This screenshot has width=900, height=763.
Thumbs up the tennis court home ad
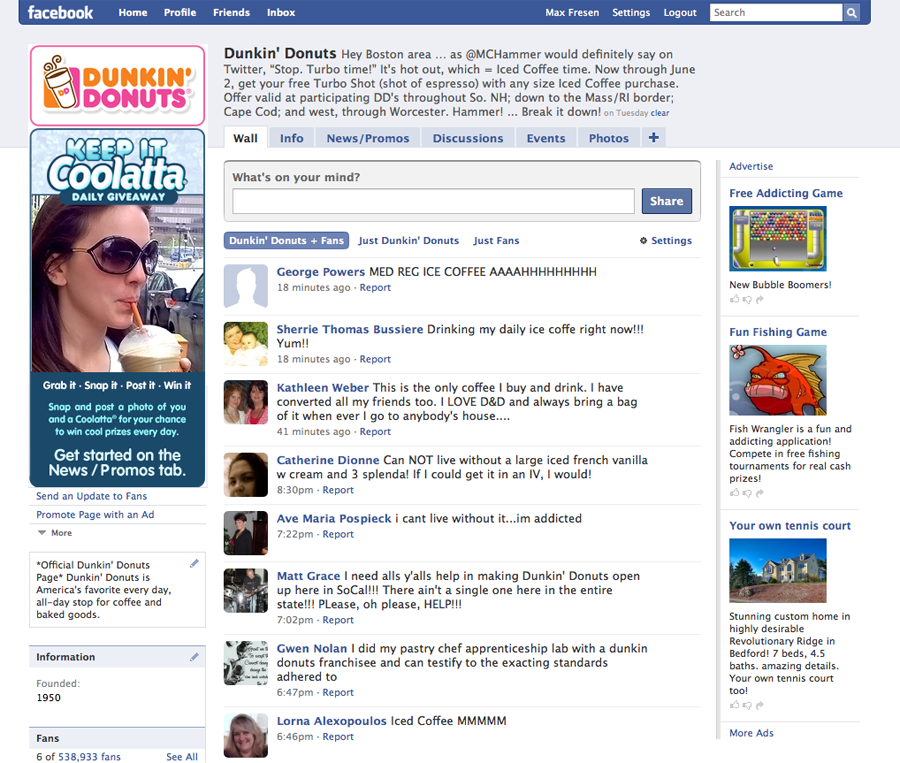[734, 704]
